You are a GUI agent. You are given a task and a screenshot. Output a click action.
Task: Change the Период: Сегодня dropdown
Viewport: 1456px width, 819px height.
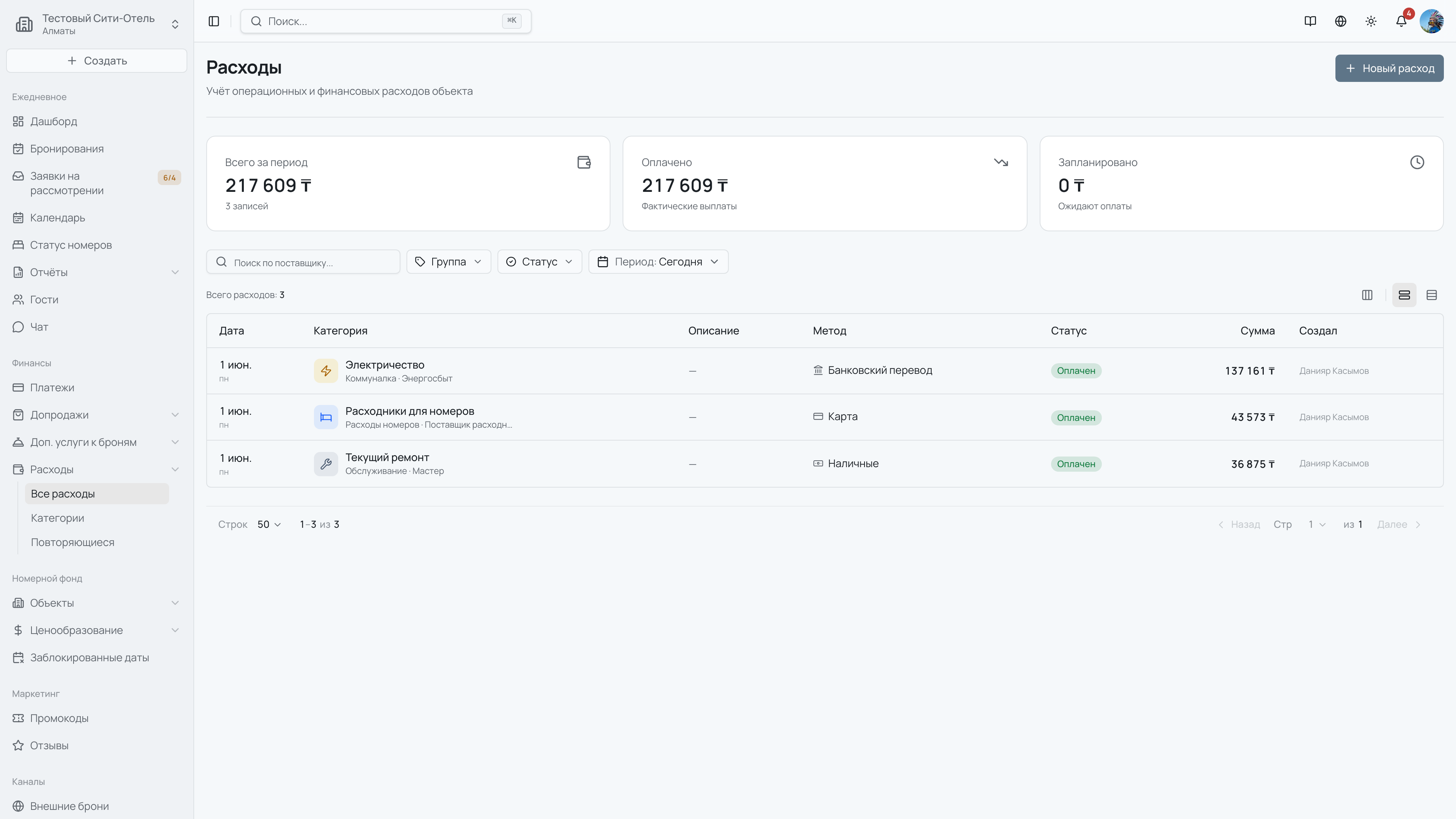point(659,262)
